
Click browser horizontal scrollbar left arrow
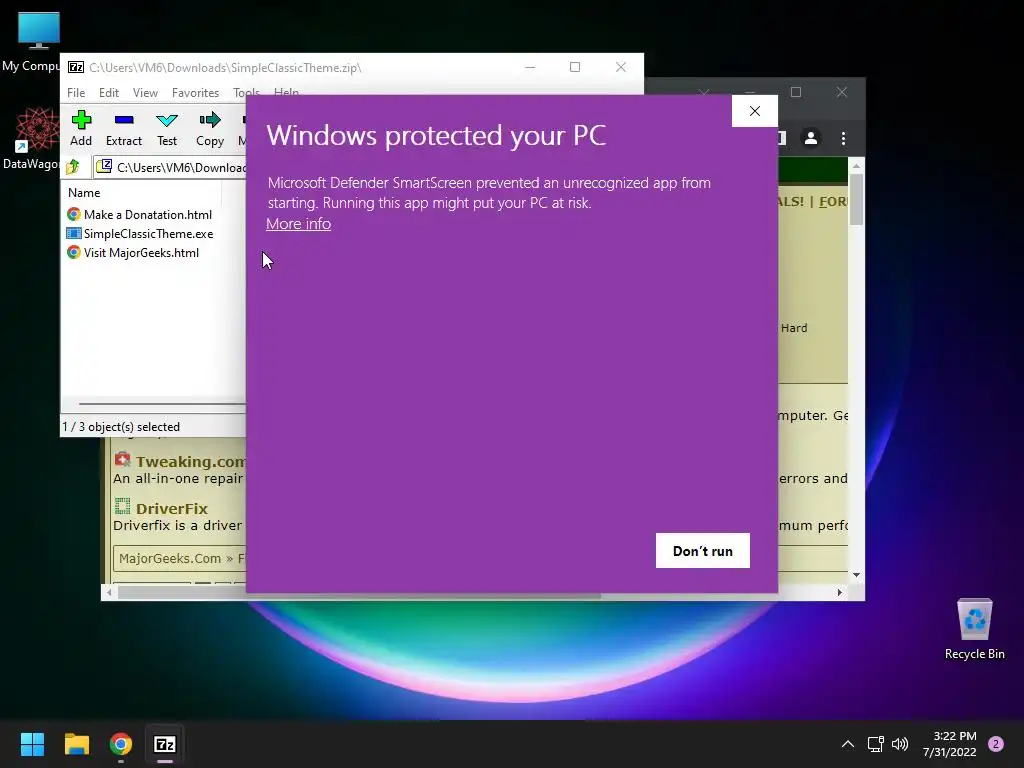(109, 592)
